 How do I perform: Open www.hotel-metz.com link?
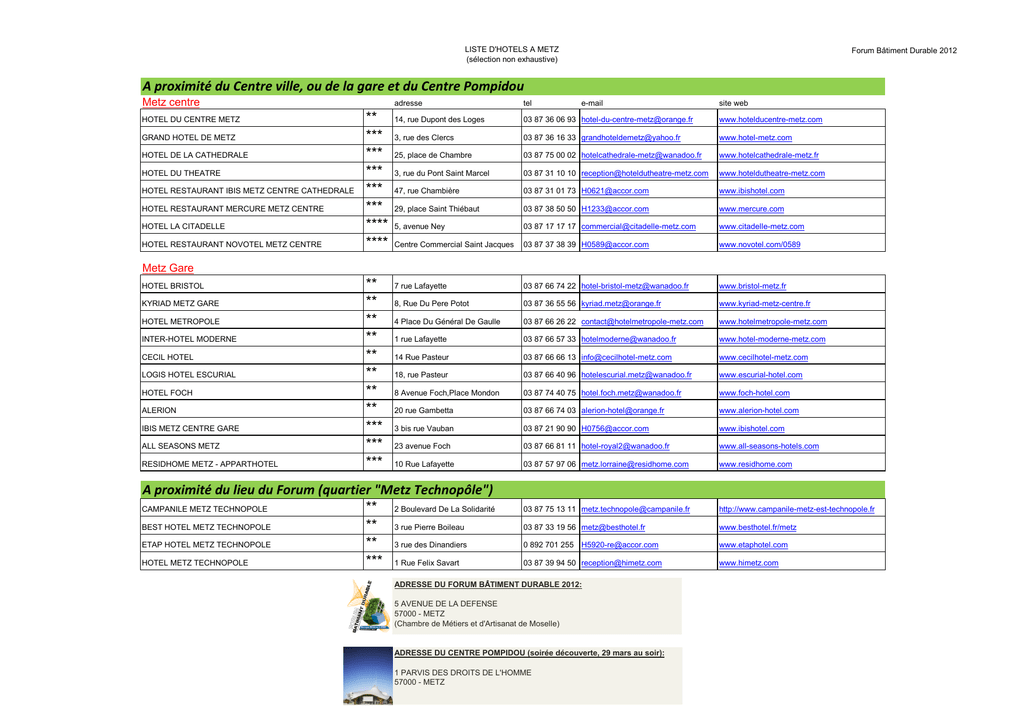(755, 138)
